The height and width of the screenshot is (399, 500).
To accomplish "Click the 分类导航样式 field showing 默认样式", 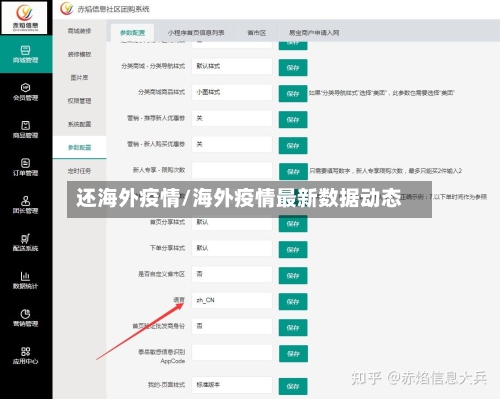I will [232, 66].
